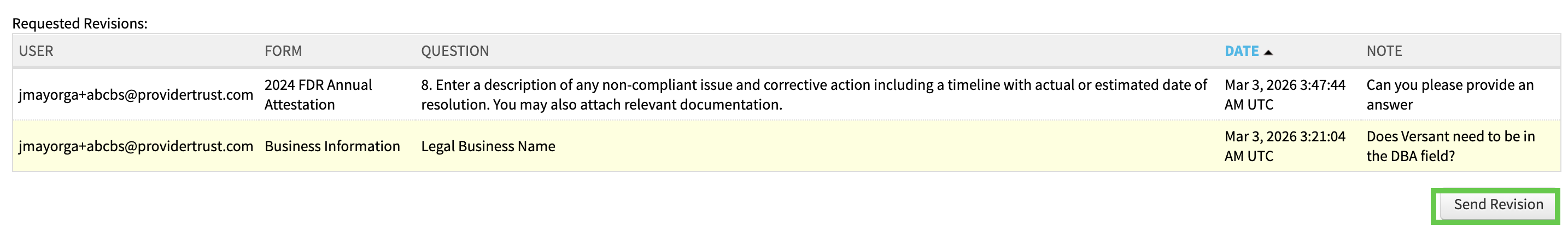Click the 3:21:04 AM UTC date cell
The image size is (1568, 229).
(x=1284, y=147)
